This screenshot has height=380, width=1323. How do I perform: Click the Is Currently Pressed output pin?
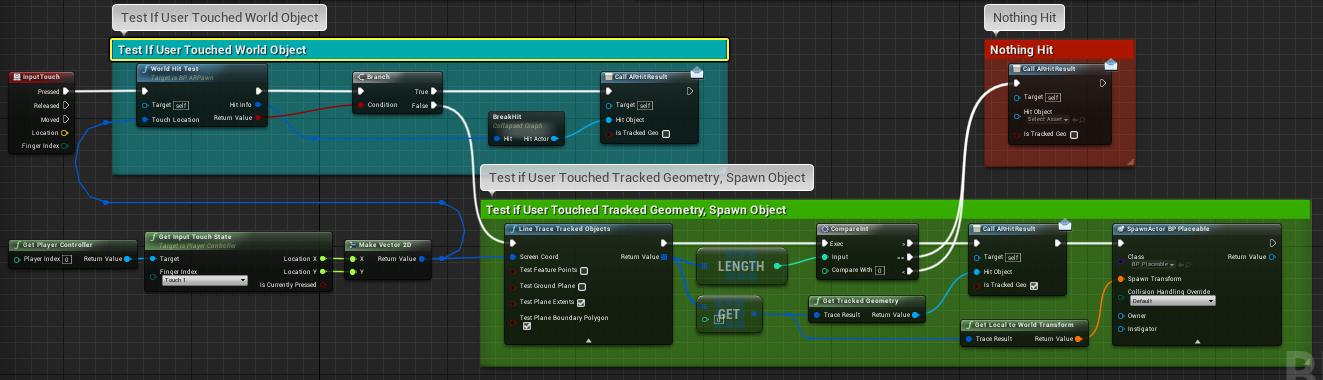[324, 285]
